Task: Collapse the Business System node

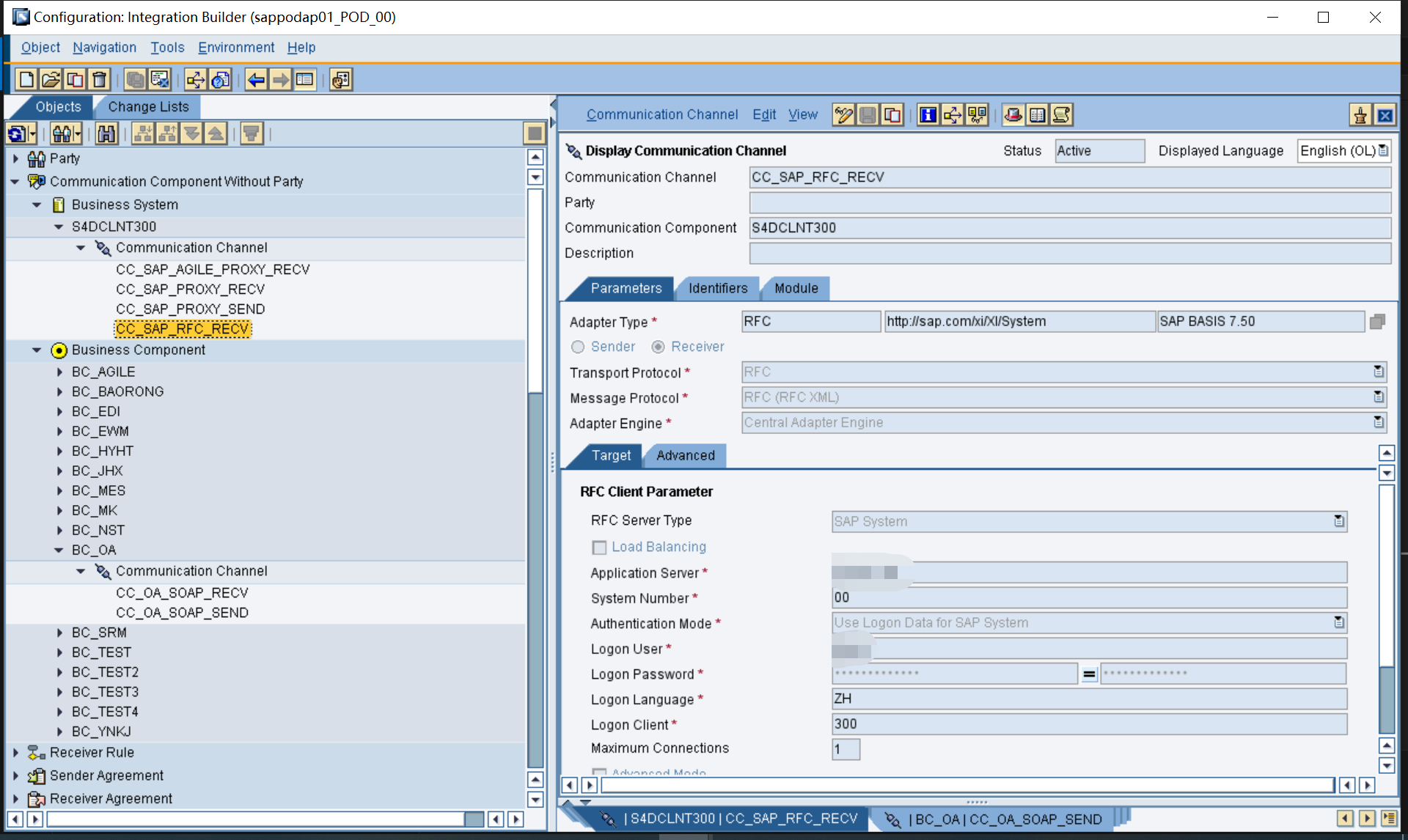Action: coord(37,205)
